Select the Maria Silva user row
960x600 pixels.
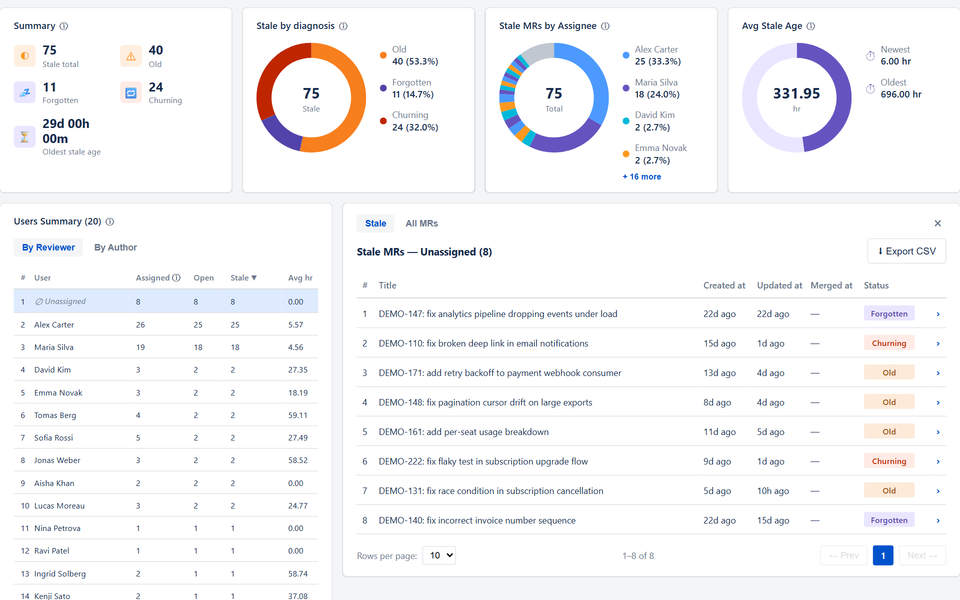coord(166,347)
